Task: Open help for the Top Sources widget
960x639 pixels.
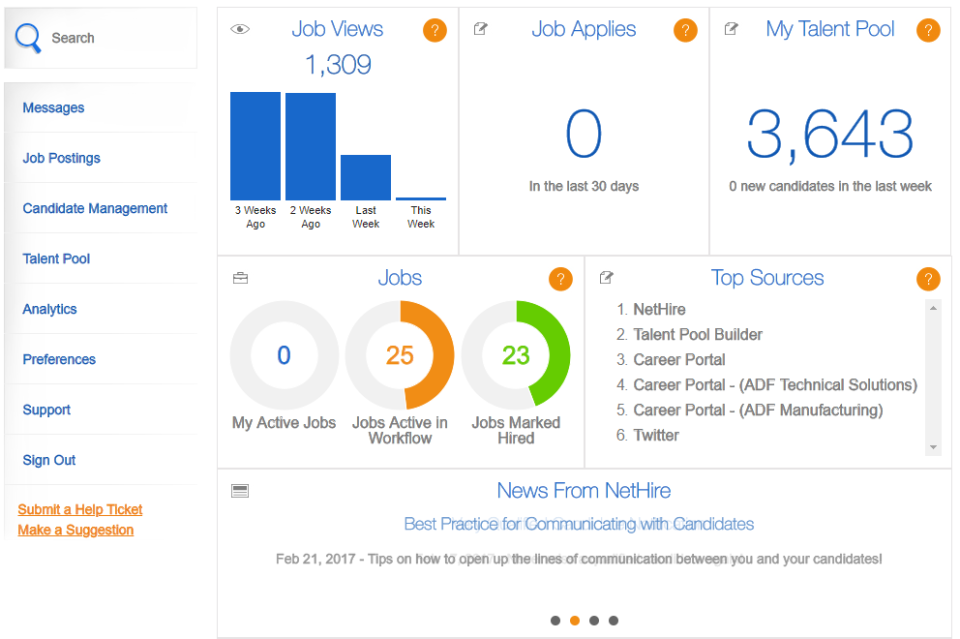Action: (928, 279)
